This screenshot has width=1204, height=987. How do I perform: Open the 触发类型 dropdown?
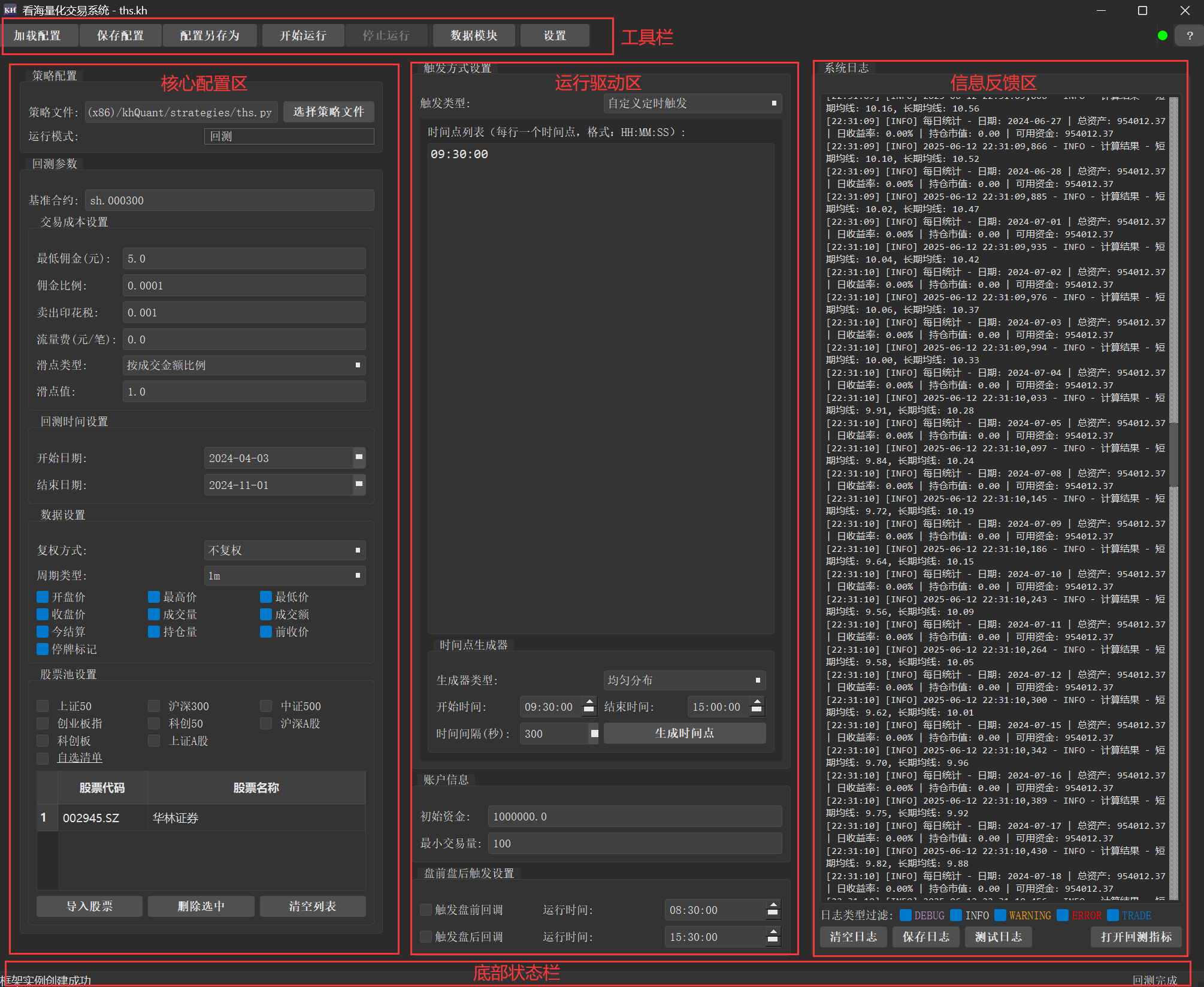(x=692, y=103)
